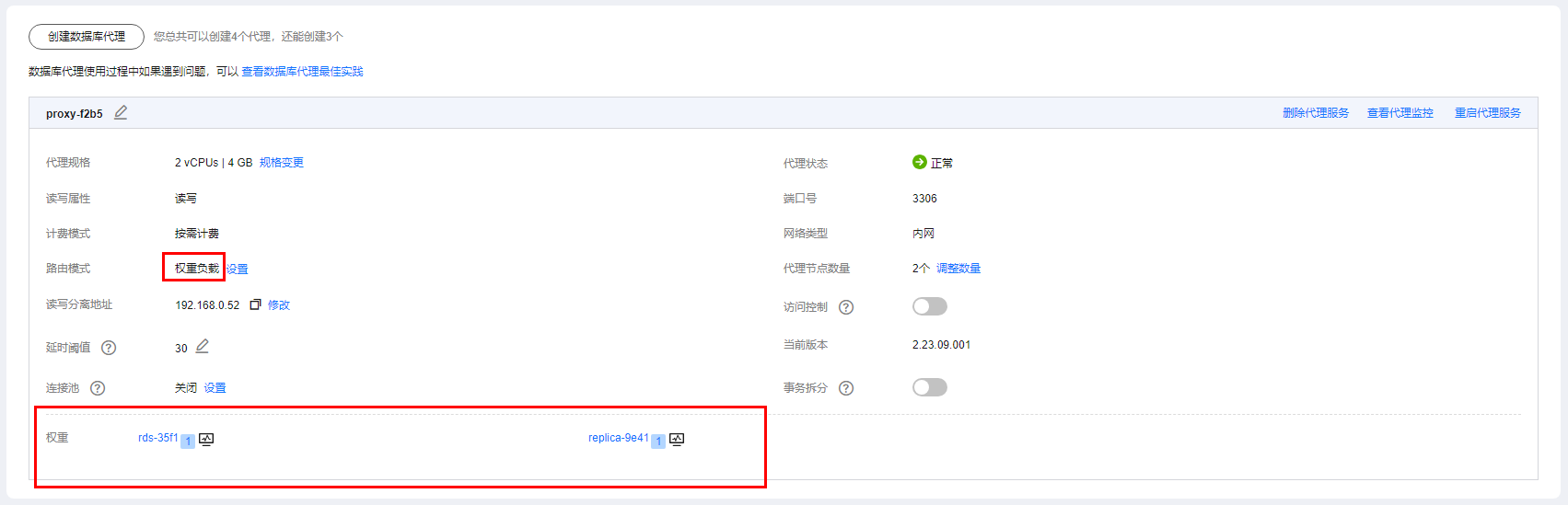Image resolution: width=1568 pixels, height=505 pixels.
Task: Click the help icon beside 连接池
Action: point(98,388)
